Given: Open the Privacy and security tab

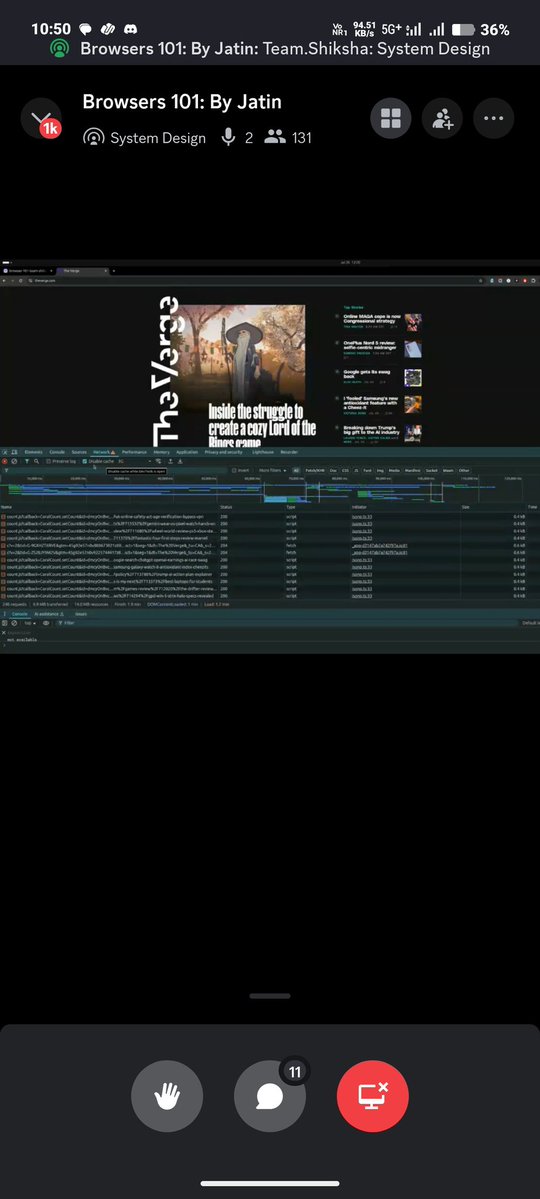Looking at the screenshot, I should pos(223,452).
